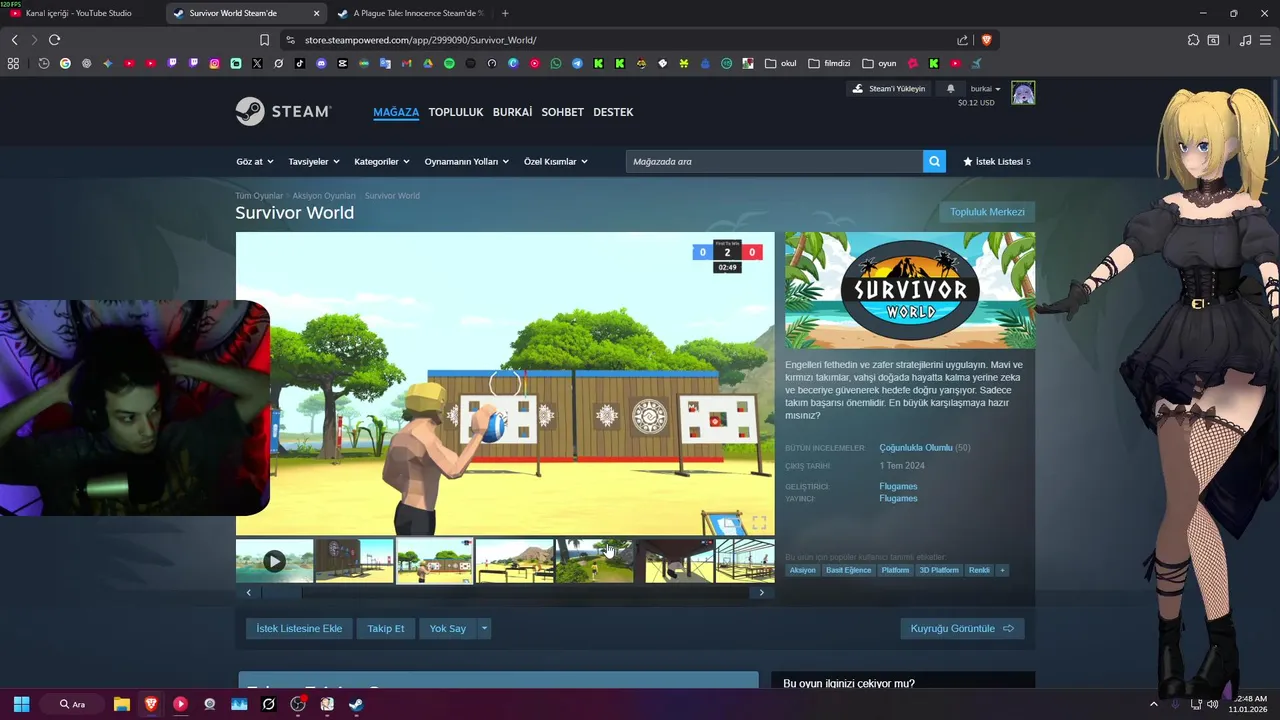Open Windows Start button
Viewport: 1280px width, 720px height.
click(x=21, y=704)
